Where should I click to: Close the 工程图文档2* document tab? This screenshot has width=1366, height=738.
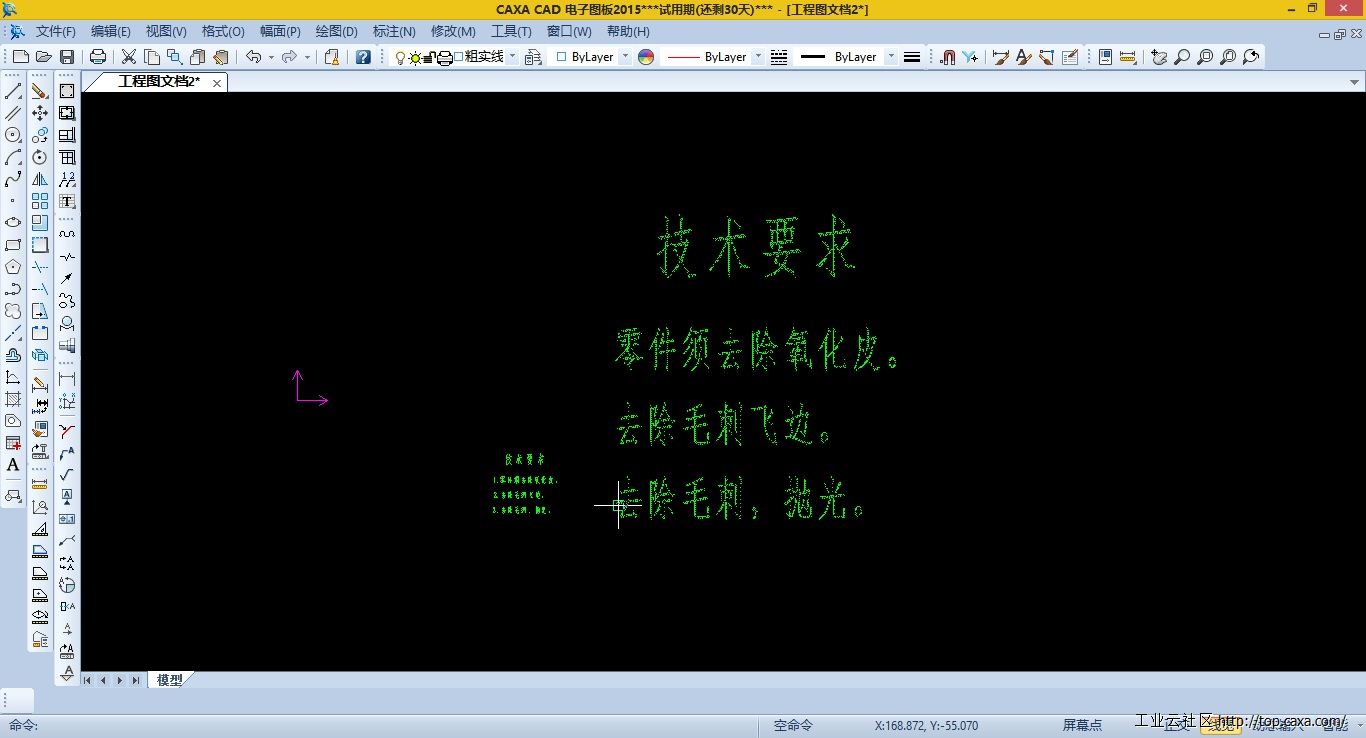(x=217, y=83)
